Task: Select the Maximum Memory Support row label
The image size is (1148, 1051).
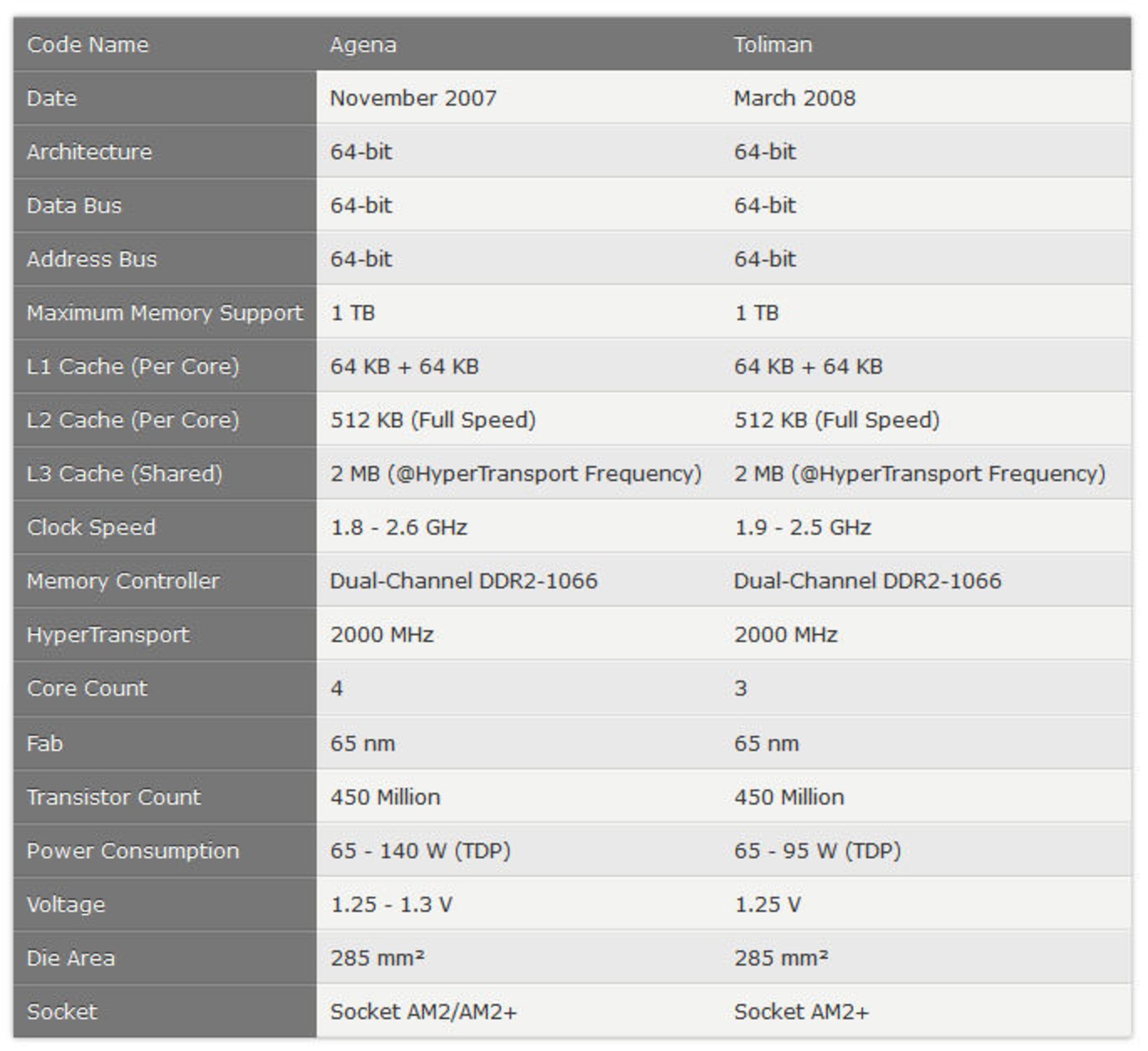Action: coord(164,313)
